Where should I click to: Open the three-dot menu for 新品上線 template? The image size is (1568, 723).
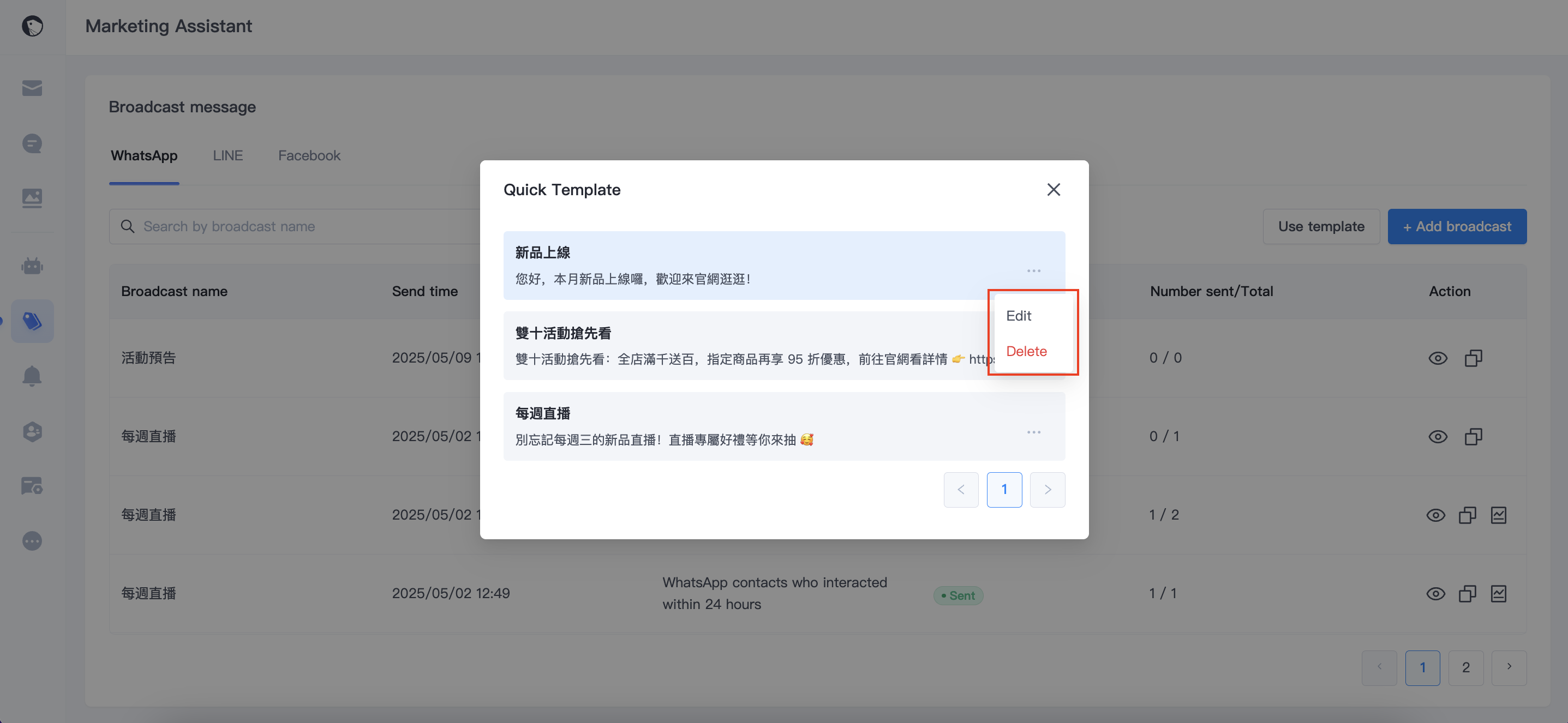coord(1033,270)
